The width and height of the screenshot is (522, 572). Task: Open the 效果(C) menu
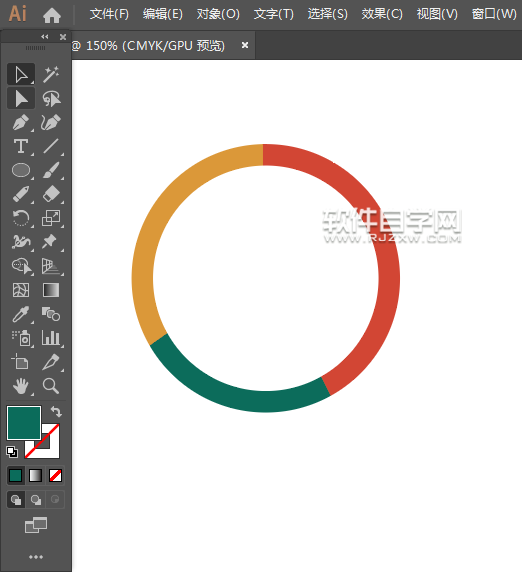(382, 14)
